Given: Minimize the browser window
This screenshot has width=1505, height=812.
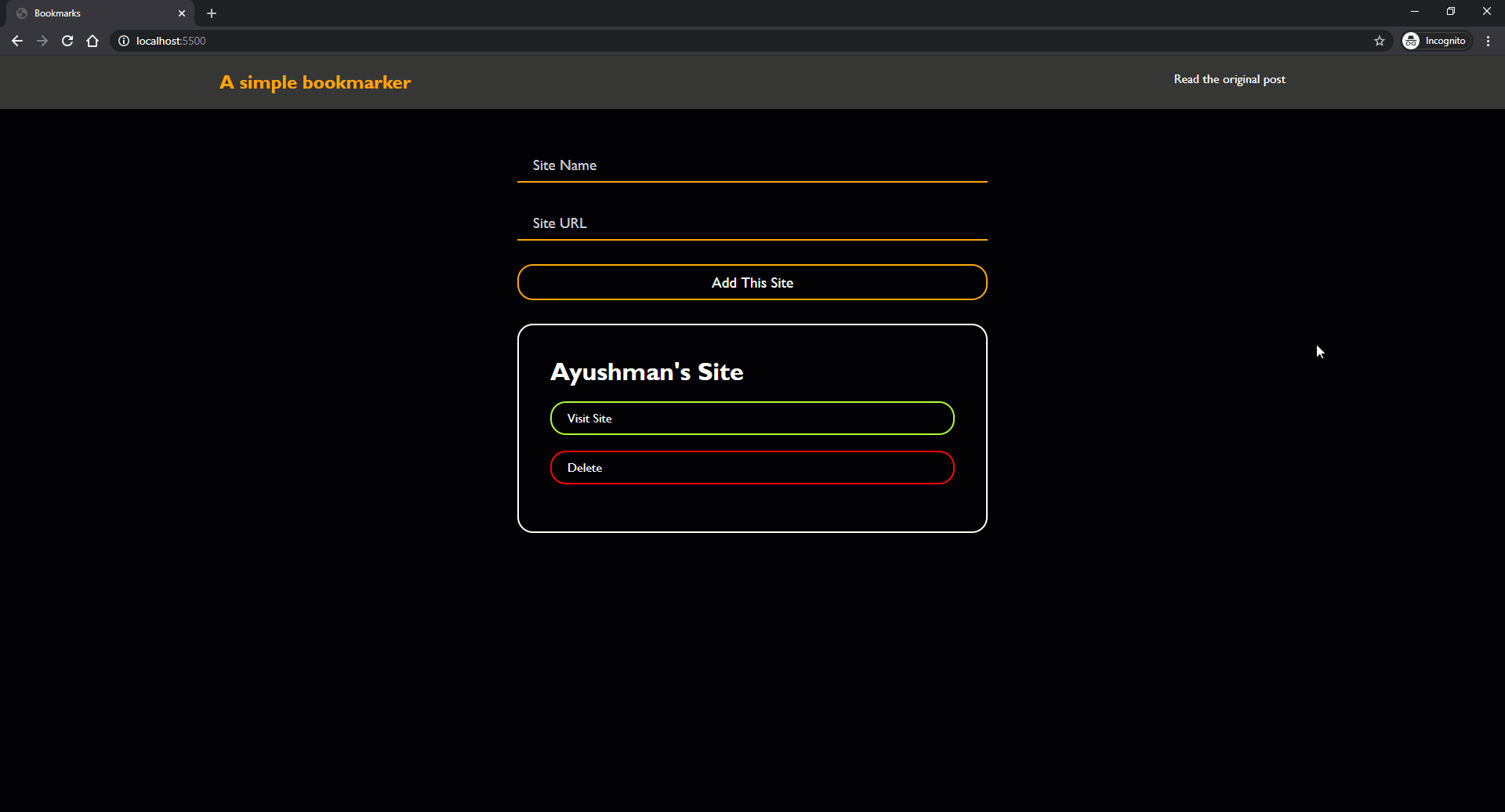Looking at the screenshot, I should pos(1415,12).
